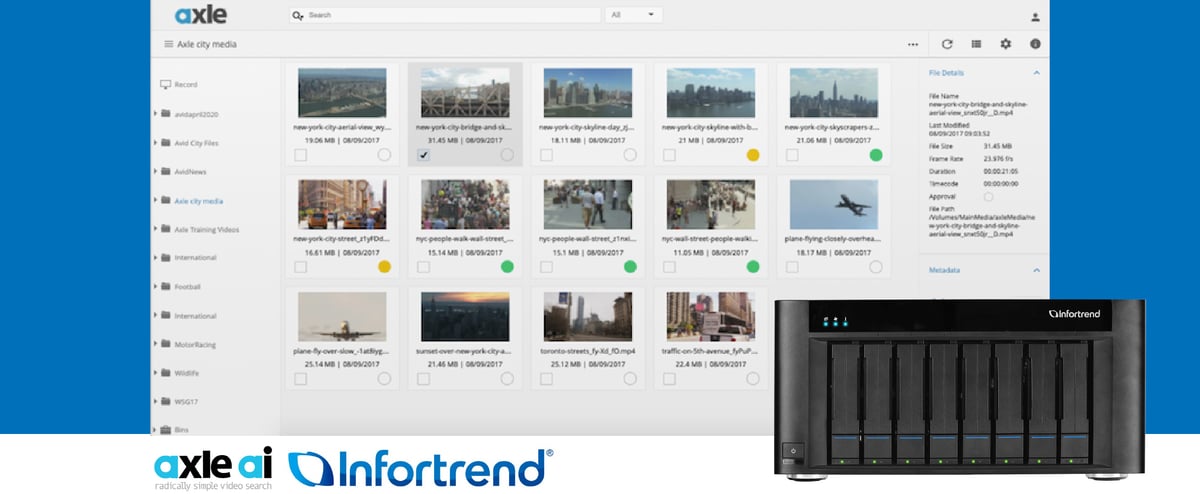
Task: Tick checkbox for new-york-city-skyscrapers clip
Action: click(792, 155)
